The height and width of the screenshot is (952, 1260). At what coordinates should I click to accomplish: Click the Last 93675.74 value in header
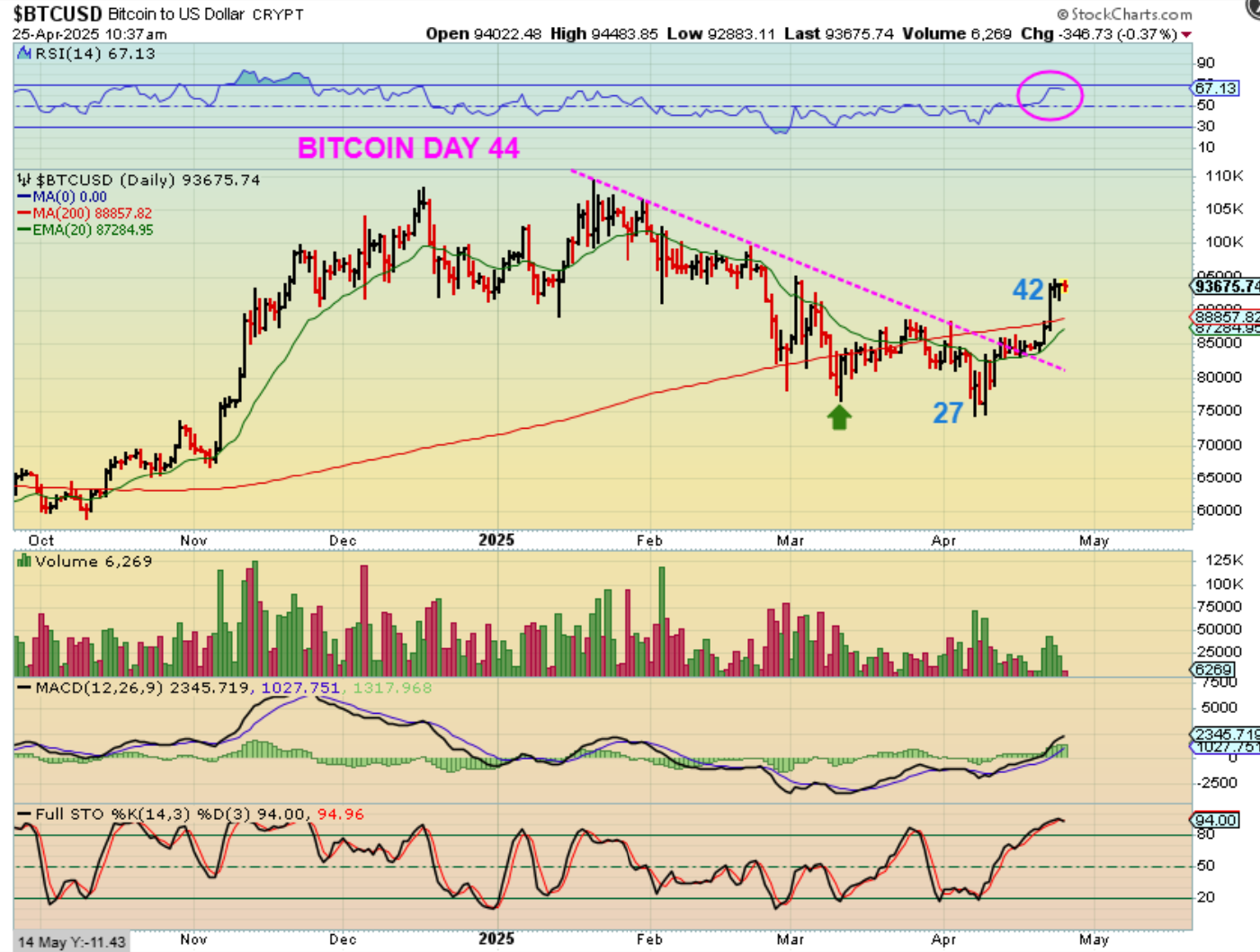(839, 34)
